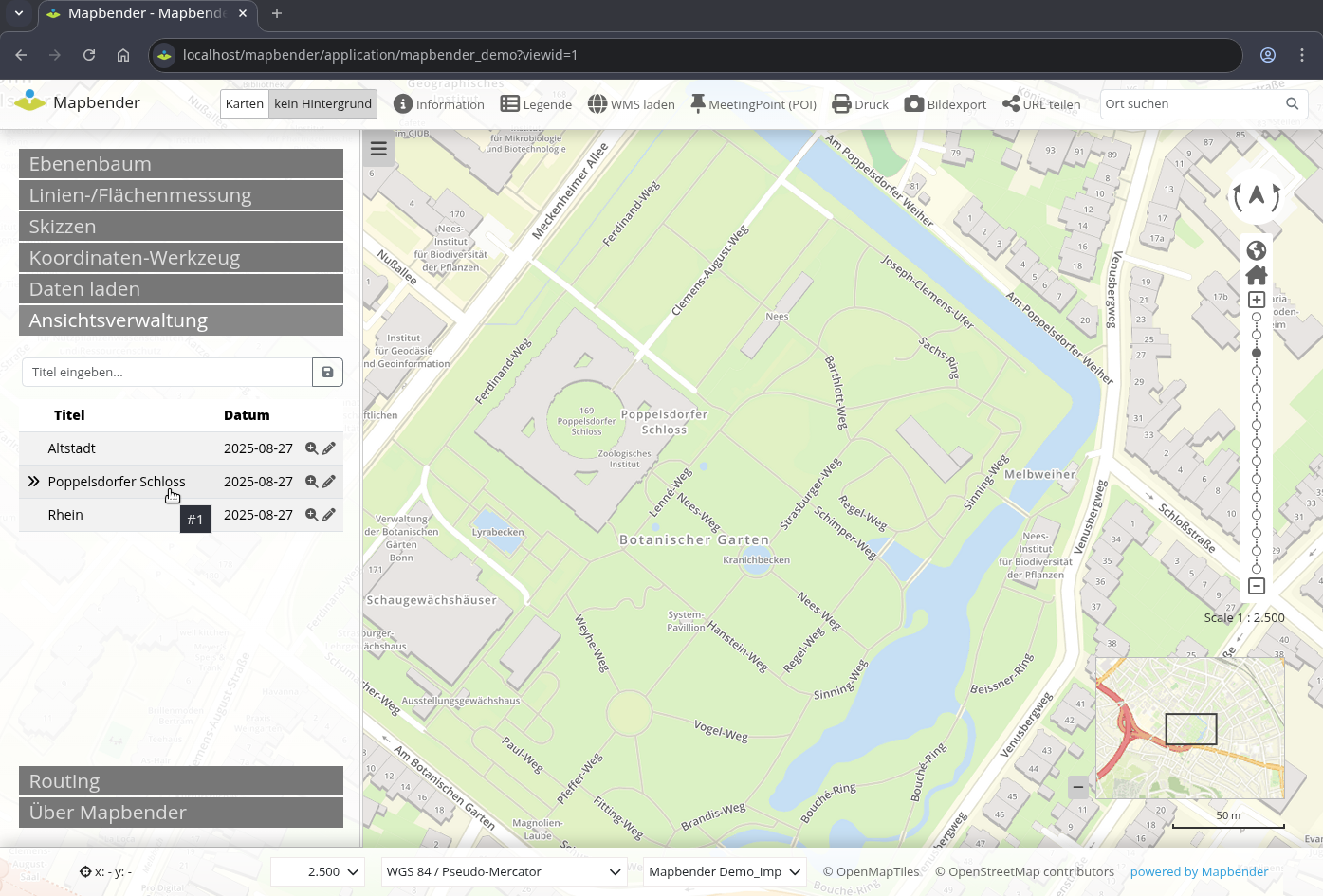Open the scale 2.500 dropdown
Image resolution: width=1323 pixels, height=896 pixels.
318,872
